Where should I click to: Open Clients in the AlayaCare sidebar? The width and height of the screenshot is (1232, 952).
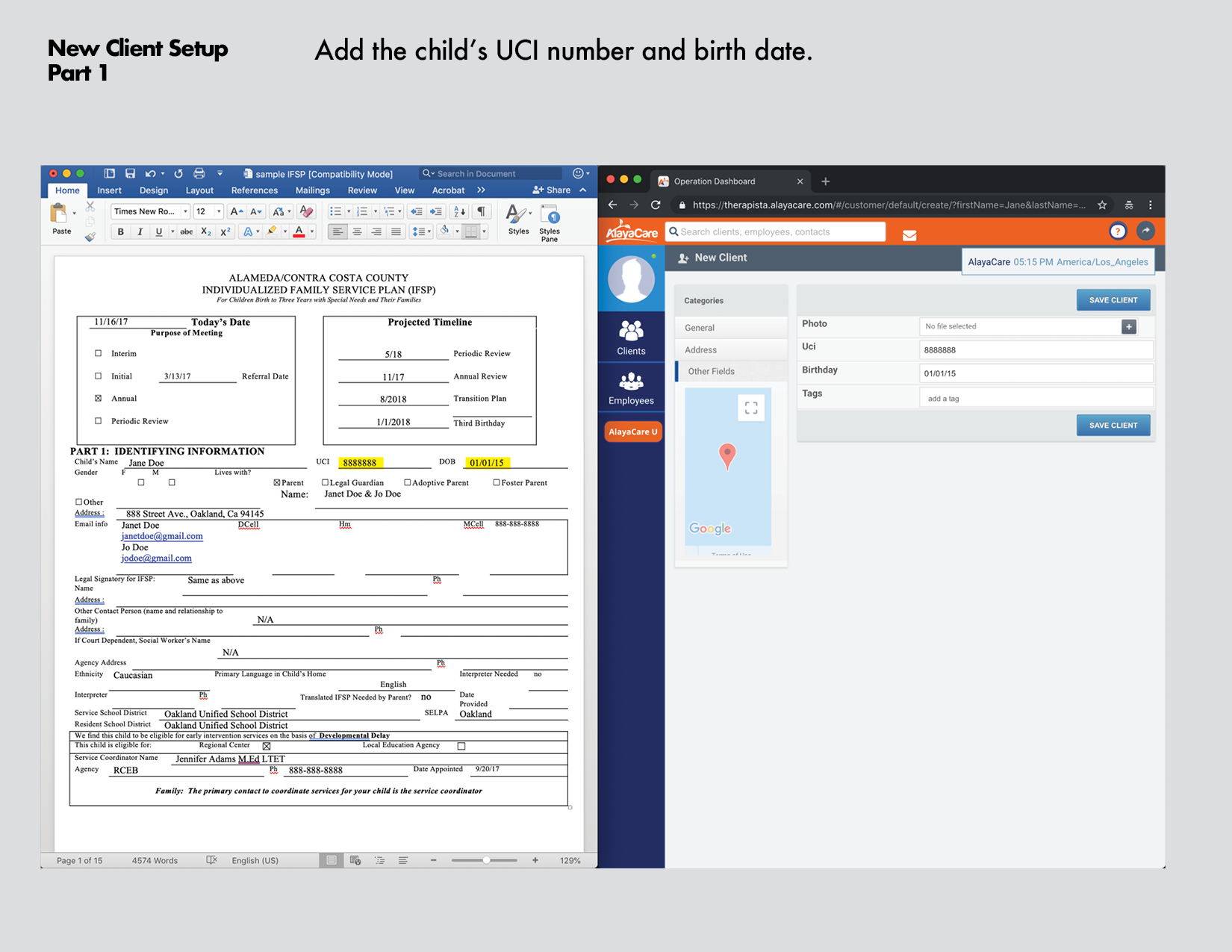tap(631, 337)
